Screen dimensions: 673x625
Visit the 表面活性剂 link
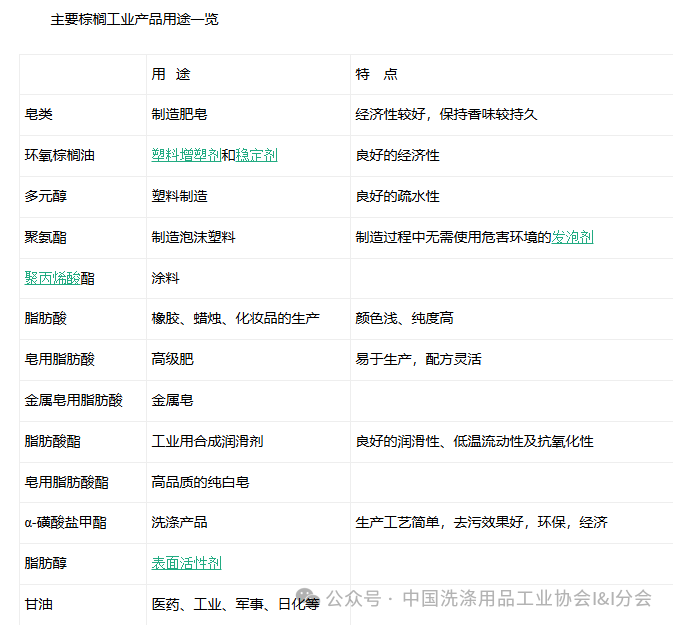click(x=186, y=563)
